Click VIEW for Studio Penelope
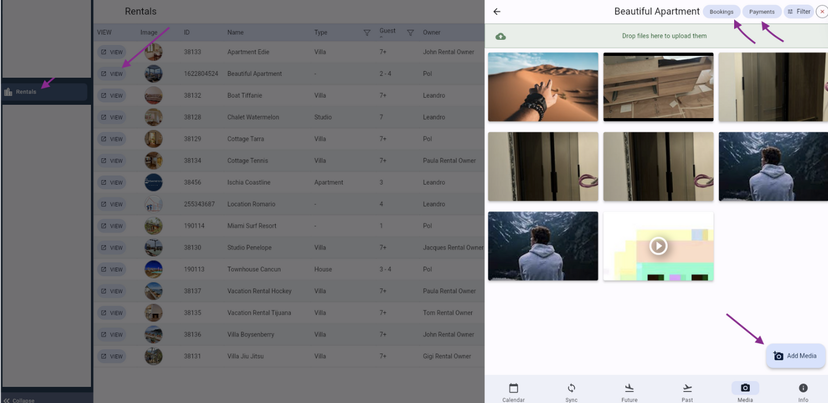Screen dimensions: 828x403 [x=111, y=248]
